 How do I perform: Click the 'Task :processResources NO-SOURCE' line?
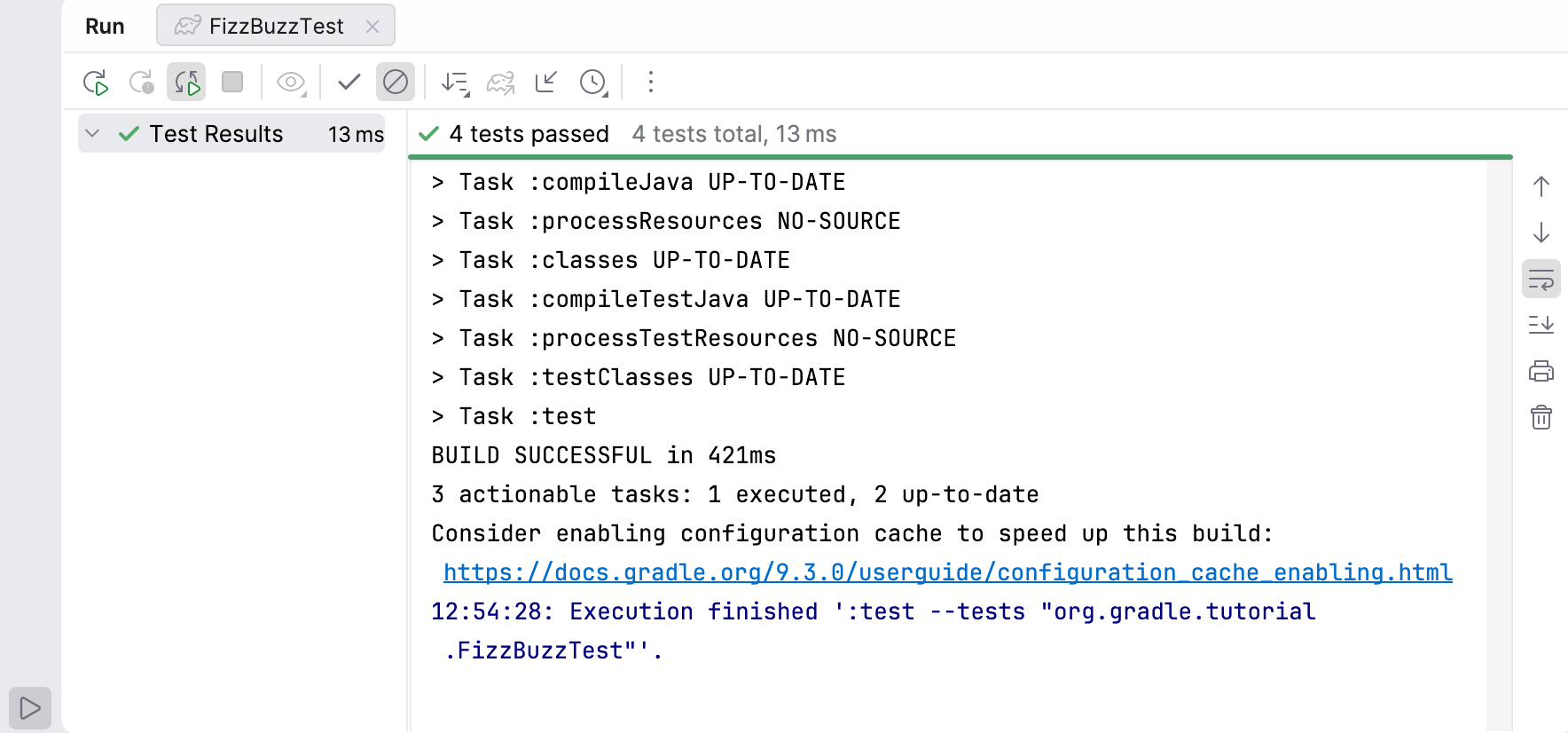point(666,221)
